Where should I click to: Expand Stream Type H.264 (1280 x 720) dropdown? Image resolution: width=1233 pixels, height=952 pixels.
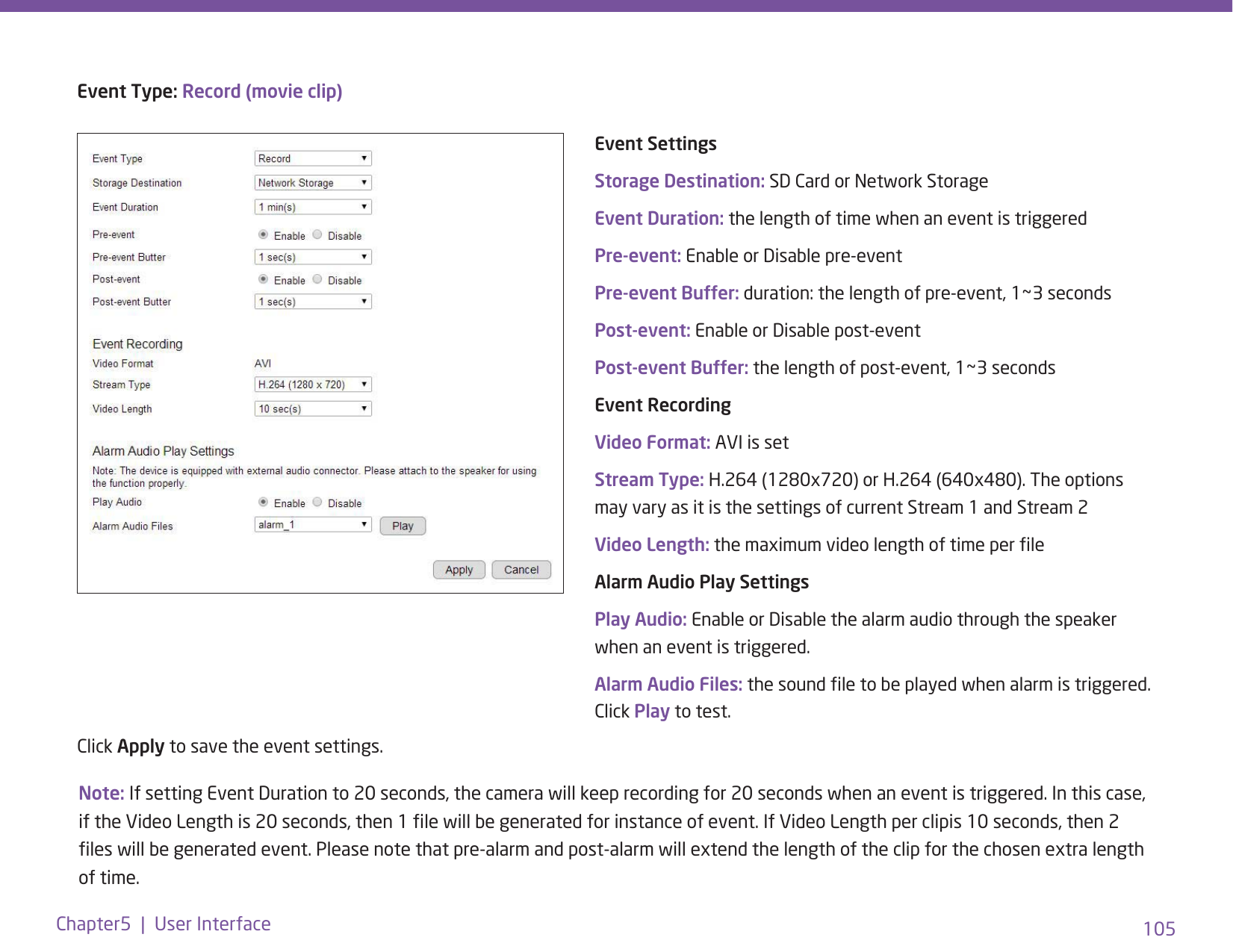(x=313, y=385)
